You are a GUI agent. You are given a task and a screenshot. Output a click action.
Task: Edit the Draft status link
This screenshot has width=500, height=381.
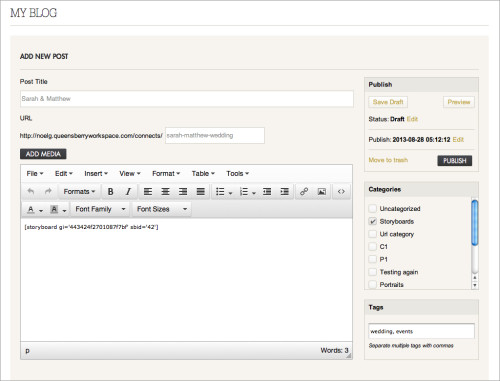click(x=412, y=119)
